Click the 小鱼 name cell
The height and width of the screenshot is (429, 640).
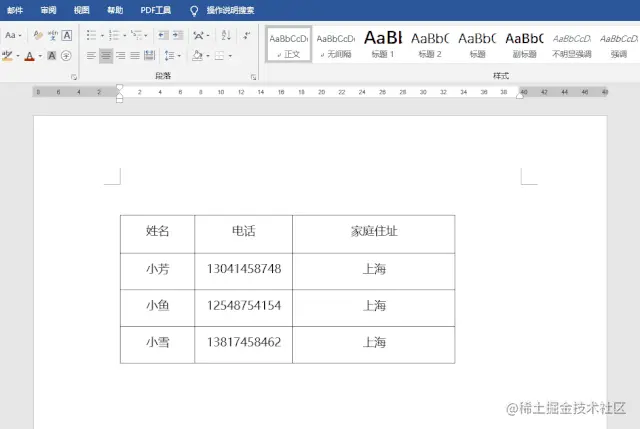[x=158, y=308]
